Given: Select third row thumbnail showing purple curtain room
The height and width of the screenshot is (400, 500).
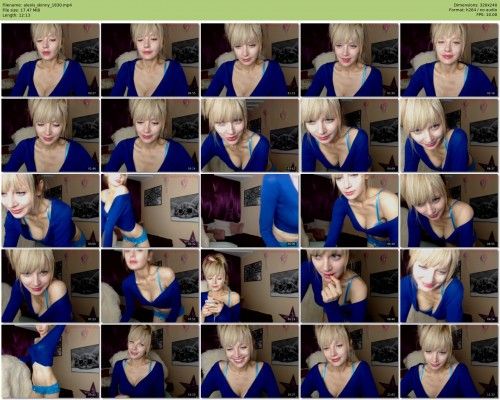Looking at the screenshot, I should pos(250,211).
